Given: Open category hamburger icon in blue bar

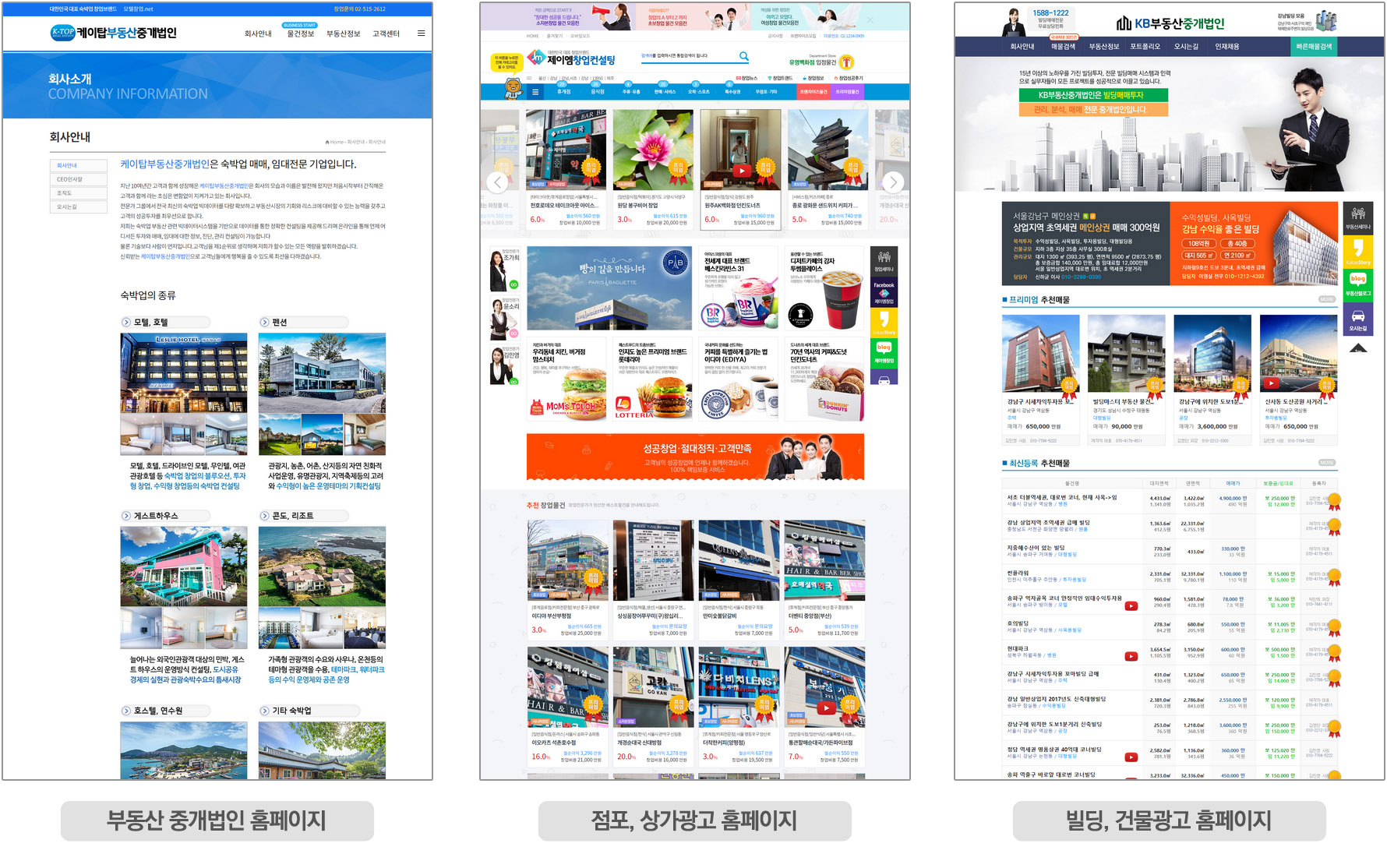Looking at the screenshot, I should 535,92.
